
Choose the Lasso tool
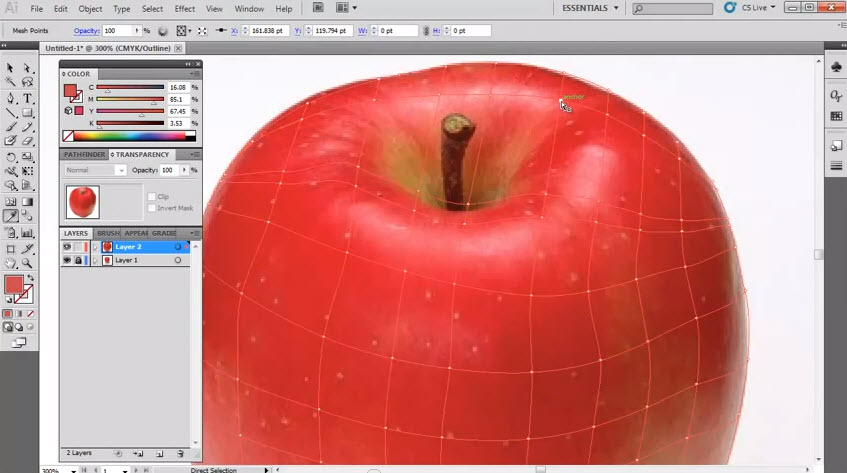27,82
